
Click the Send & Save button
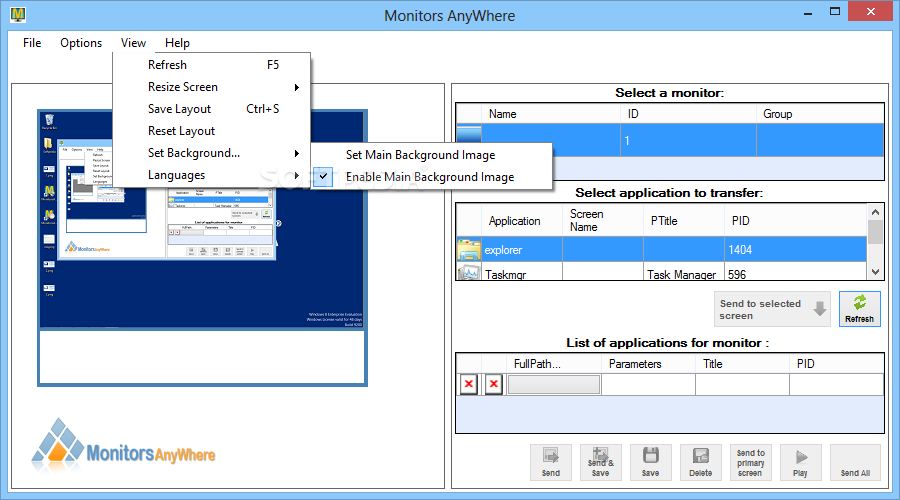[600, 462]
